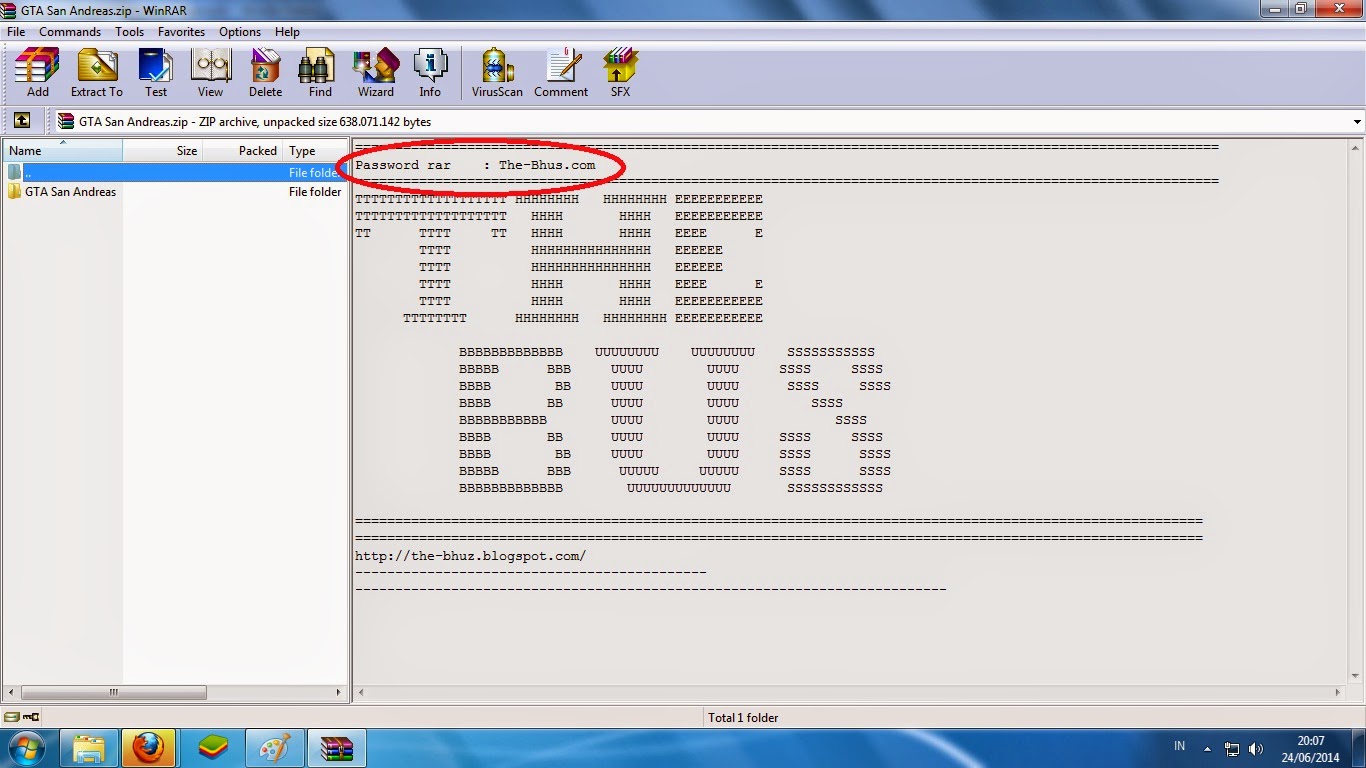The image size is (1366, 768).
Task: Open the Windows Start button
Action: pyautogui.click(x=27, y=747)
